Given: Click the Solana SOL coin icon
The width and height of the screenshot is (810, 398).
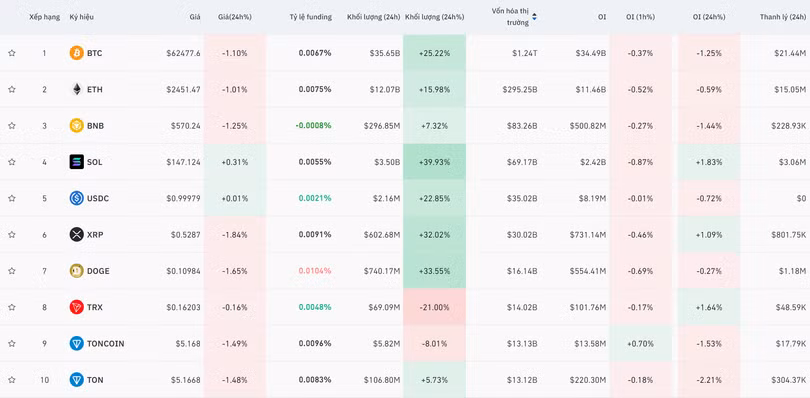Looking at the screenshot, I should 76,162.
